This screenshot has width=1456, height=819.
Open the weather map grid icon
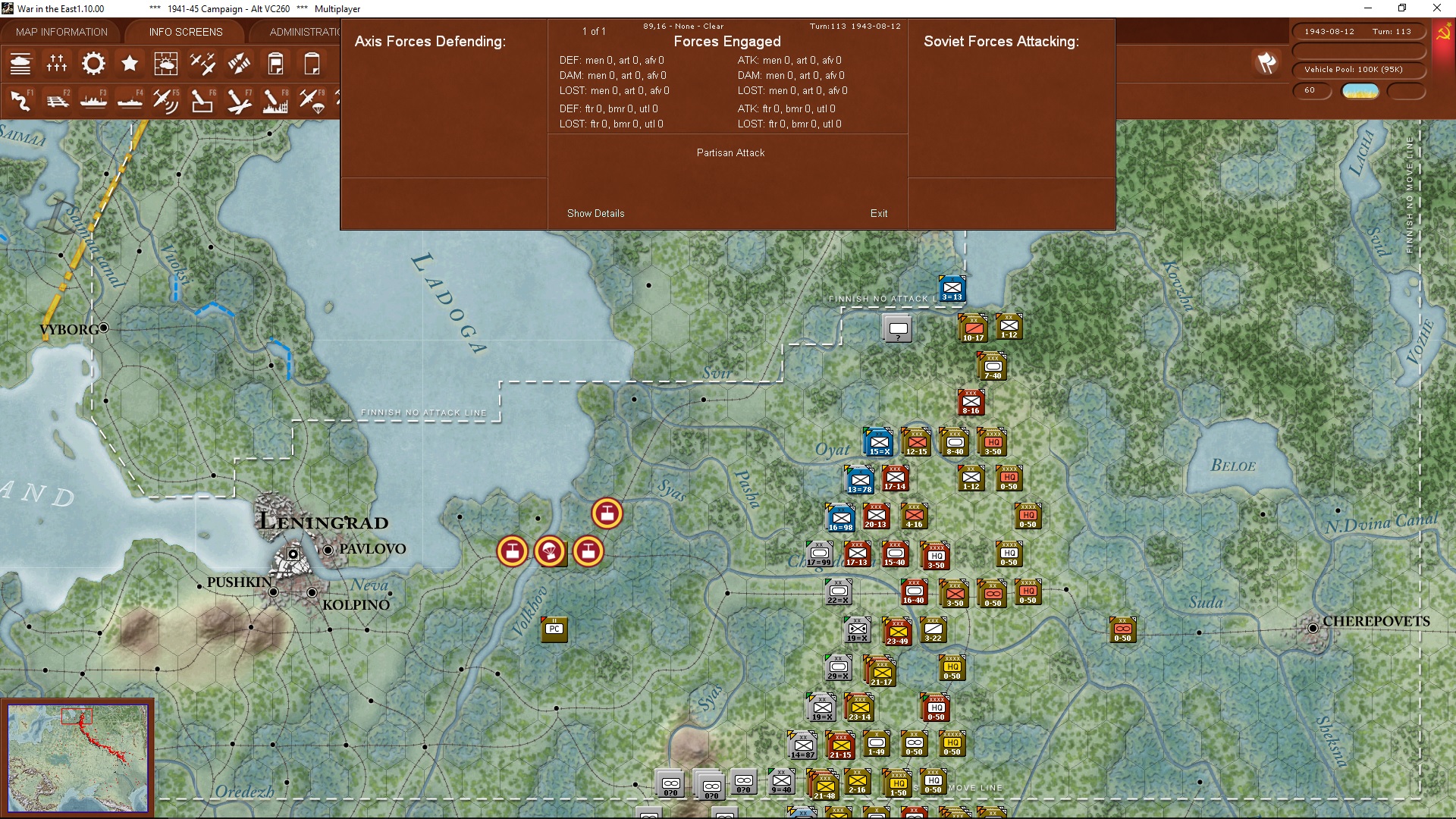tap(165, 64)
